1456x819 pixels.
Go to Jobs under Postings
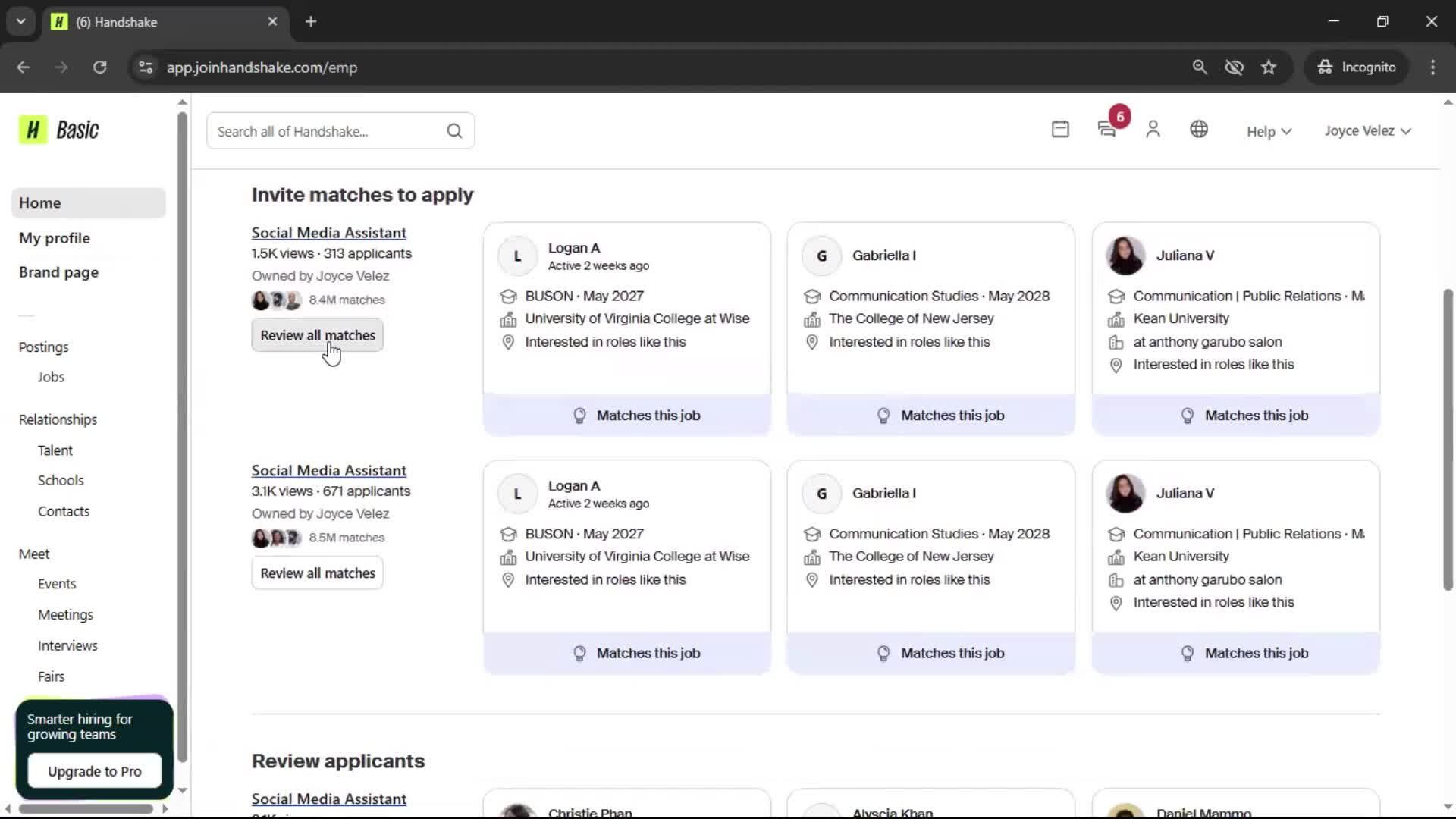point(51,377)
